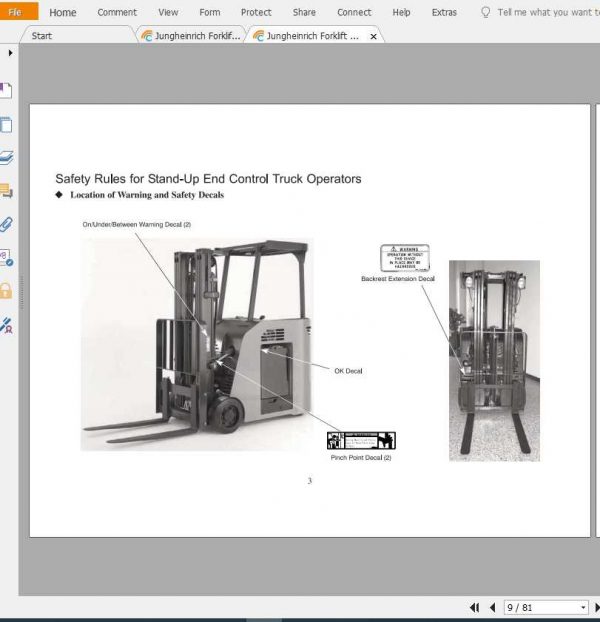This screenshot has height=622, width=600.
Task: Click the 'Safety Rules for Stand-Up End Control' heading
Action: (x=208, y=179)
